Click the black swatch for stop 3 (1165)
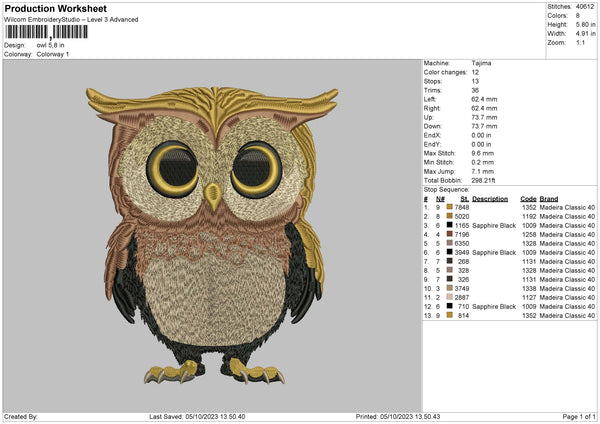Image resolution: width=600 pixels, height=424 pixels. tap(450, 225)
